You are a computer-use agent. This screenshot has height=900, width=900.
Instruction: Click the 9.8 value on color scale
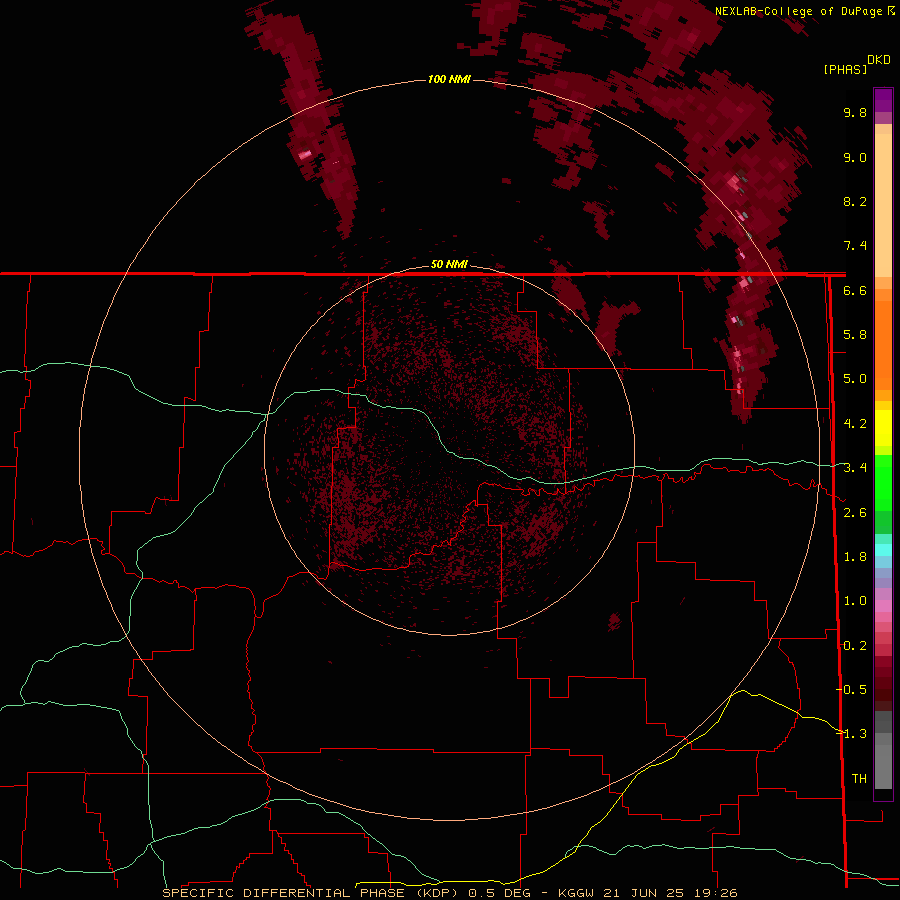(x=855, y=112)
